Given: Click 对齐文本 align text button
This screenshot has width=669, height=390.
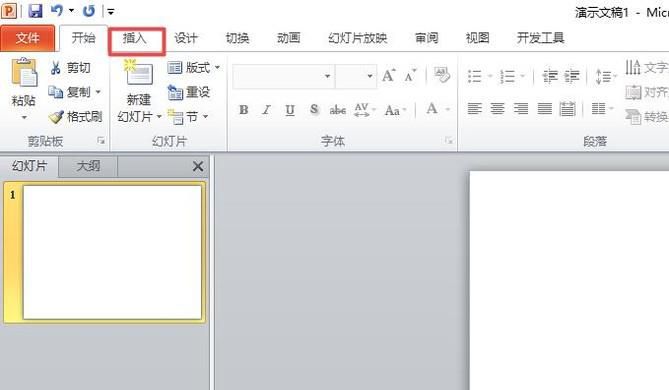Looking at the screenshot, I should (x=647, y=92).
